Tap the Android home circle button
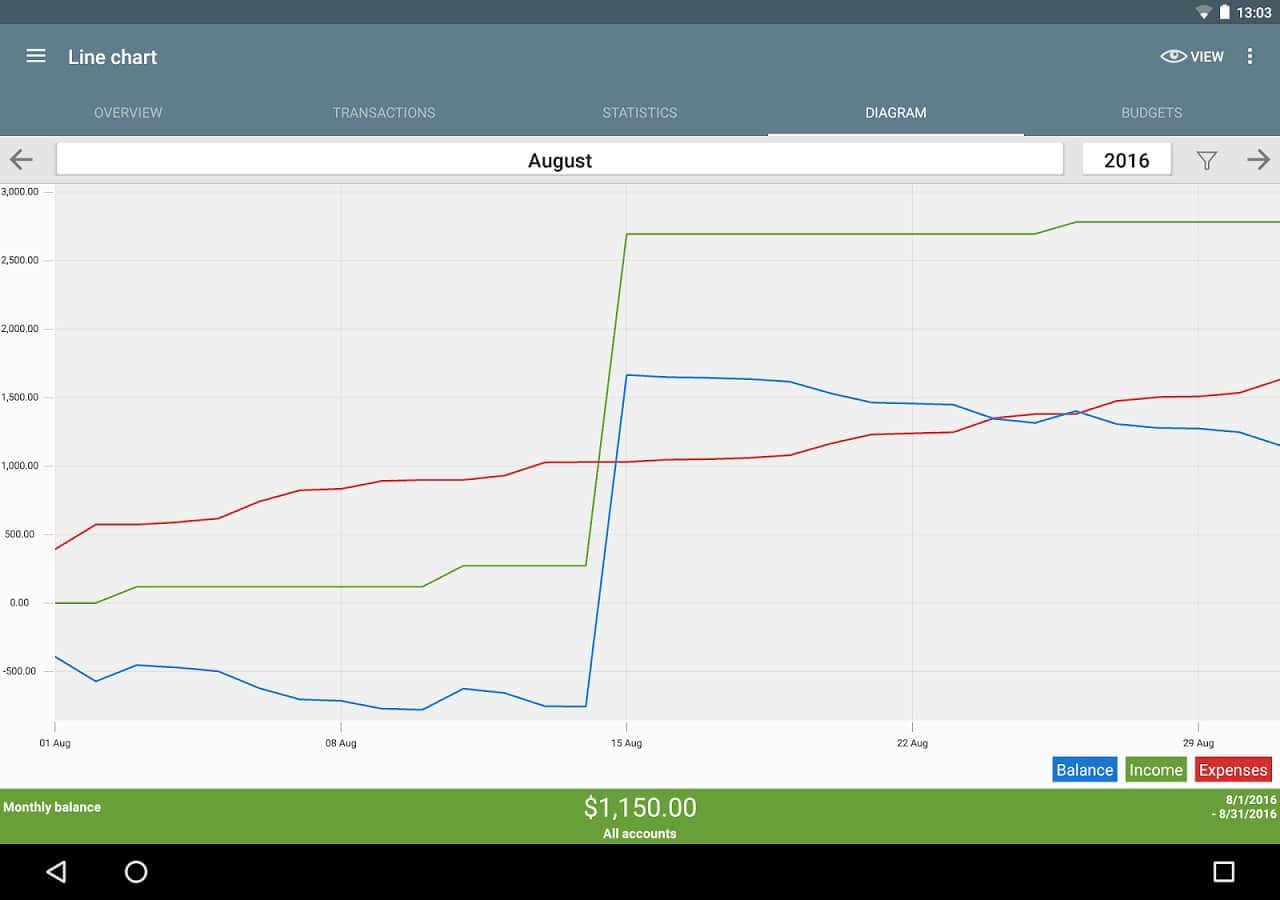 [136, 872]
